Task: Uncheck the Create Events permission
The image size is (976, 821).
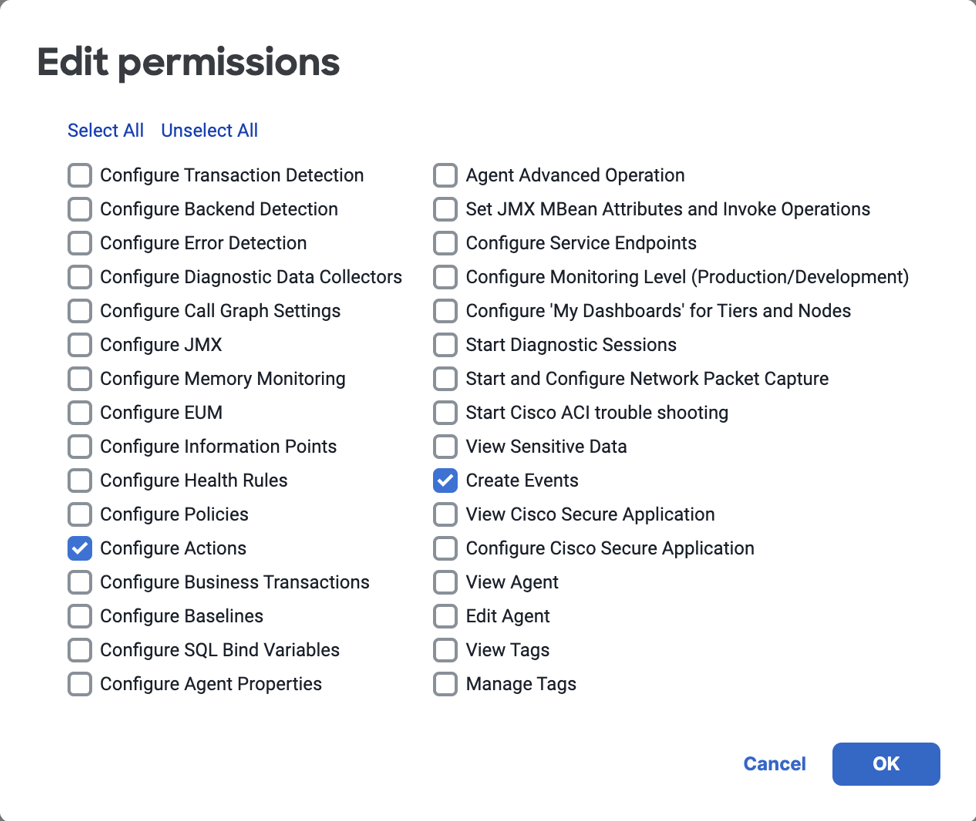Action: (x=446, y=481)
